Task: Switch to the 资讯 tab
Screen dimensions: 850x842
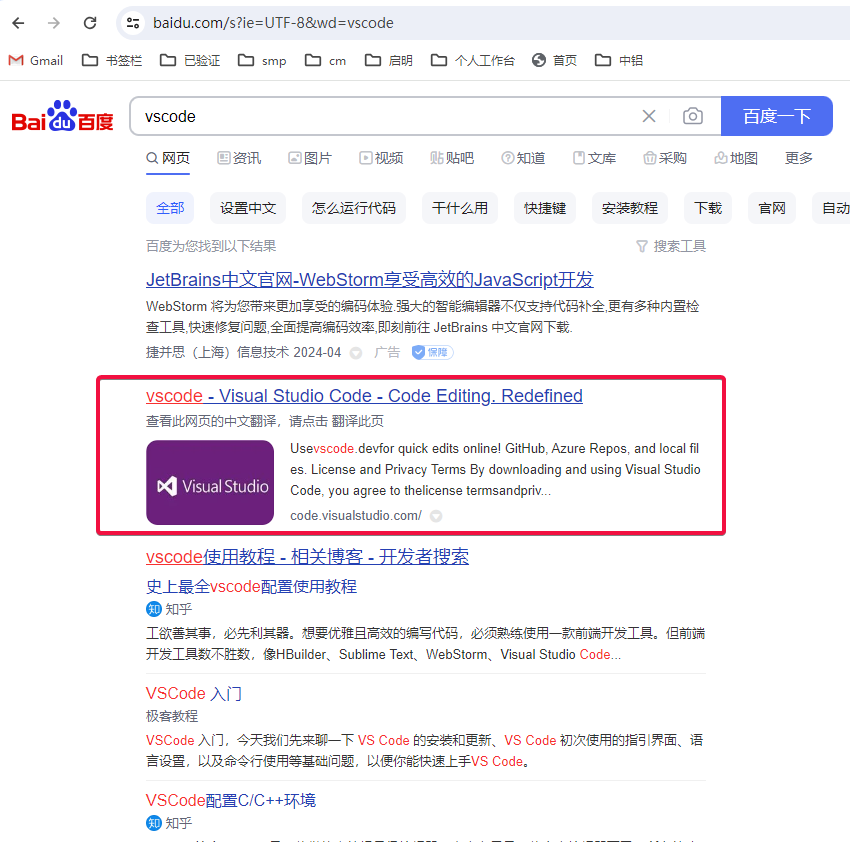Action: [x=239, y=158]
